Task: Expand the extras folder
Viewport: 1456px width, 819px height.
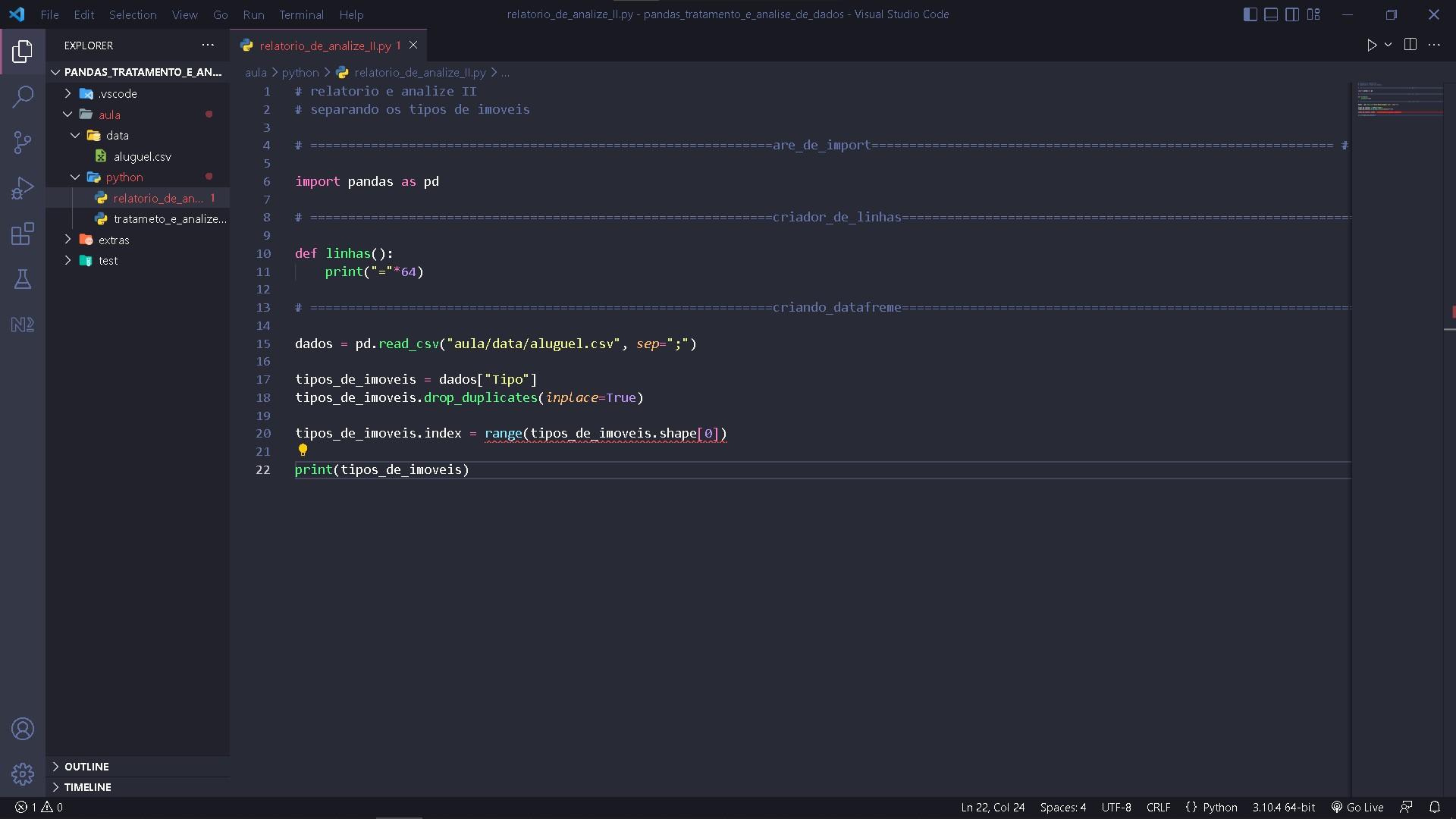Action: coord(137,240)
